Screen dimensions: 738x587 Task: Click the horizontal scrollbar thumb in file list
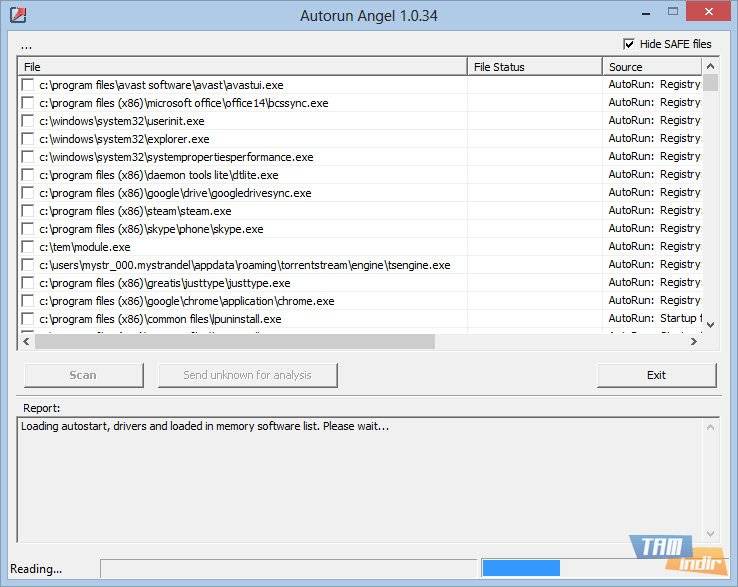pyautogui.click(x=235, y=341)
